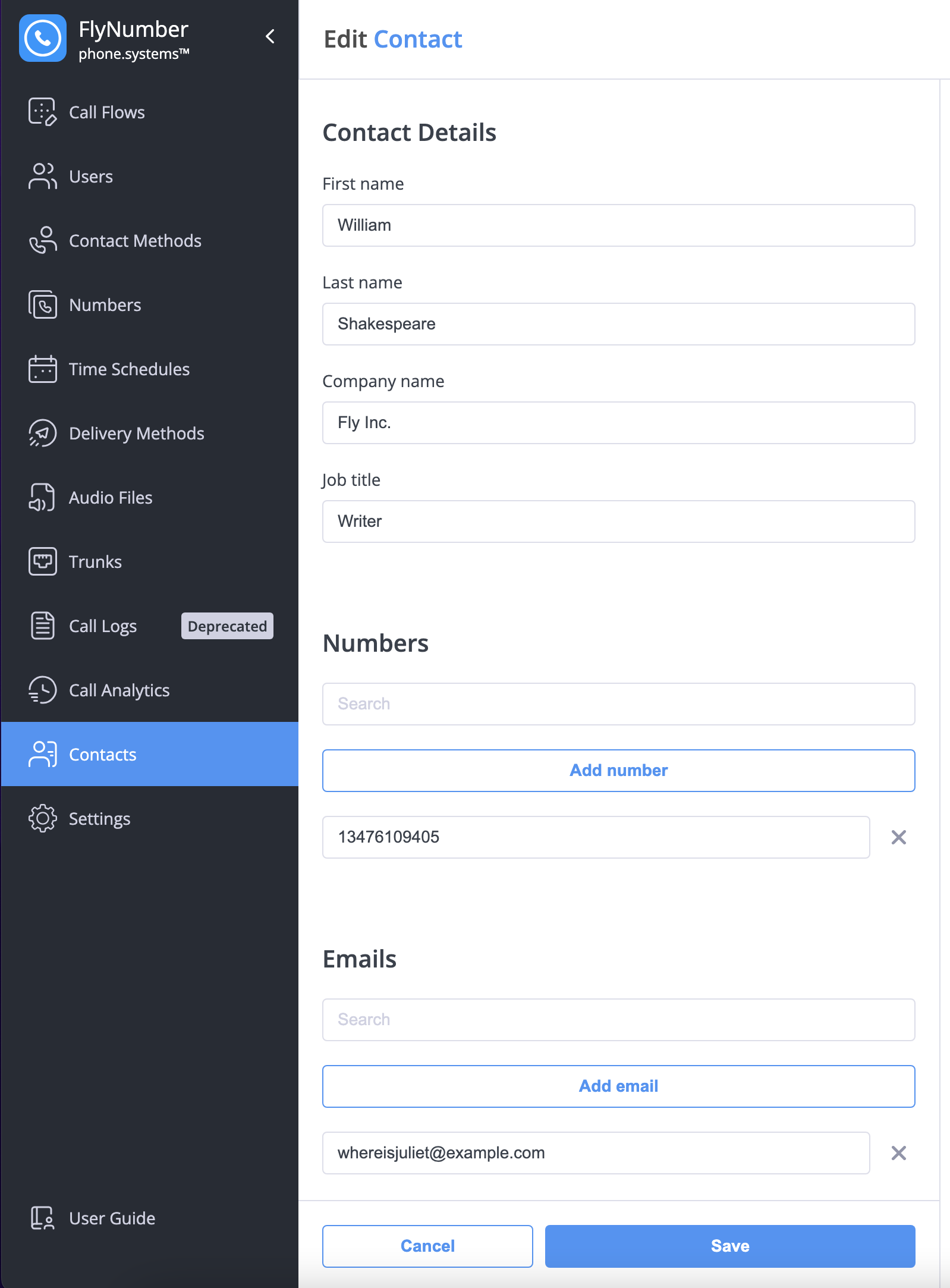This screenshot has width=950, height=1288.
Task: Click the FlyNumber phone logo icon
Action: [x=43, y=39]
